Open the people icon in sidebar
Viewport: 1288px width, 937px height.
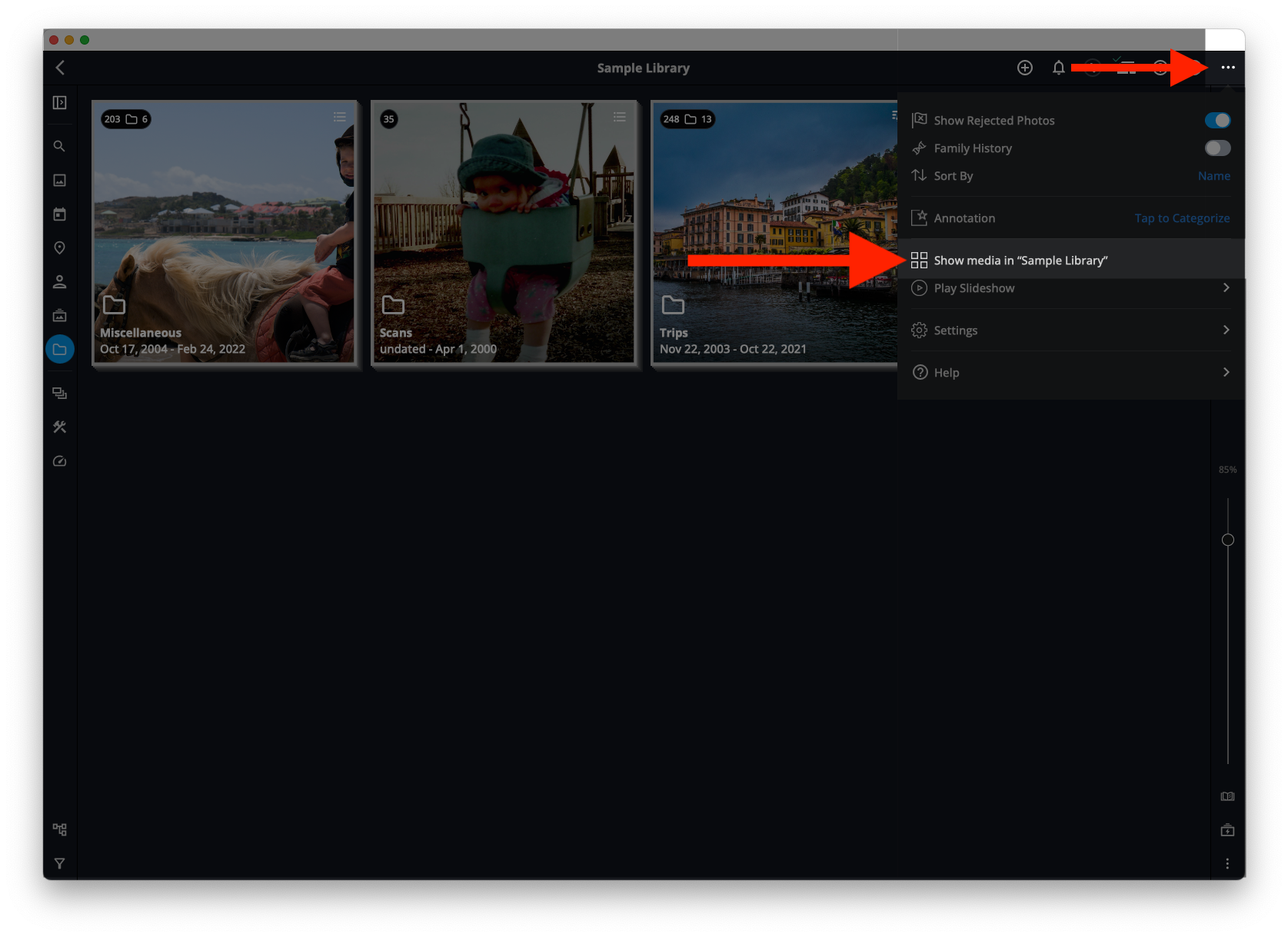click(x=59, y=282)
